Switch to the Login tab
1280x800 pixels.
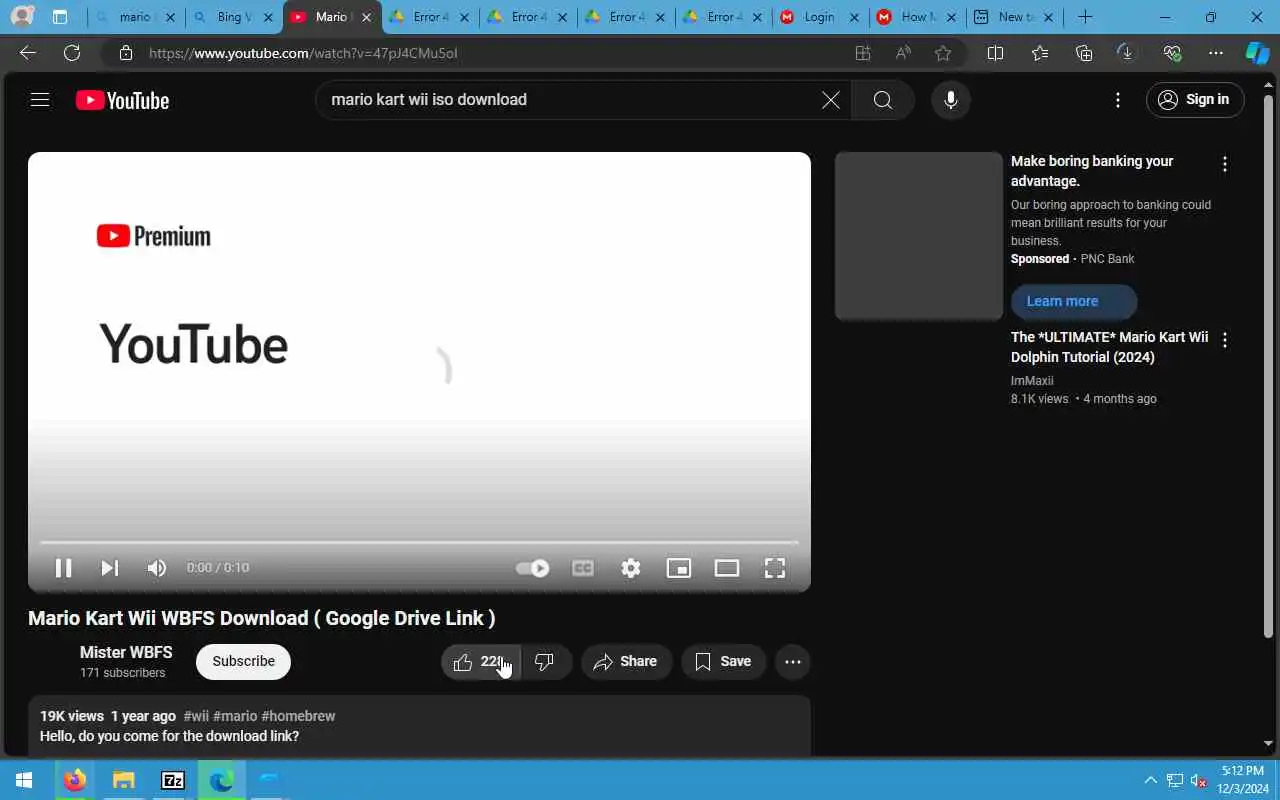[x=819, y=17]
